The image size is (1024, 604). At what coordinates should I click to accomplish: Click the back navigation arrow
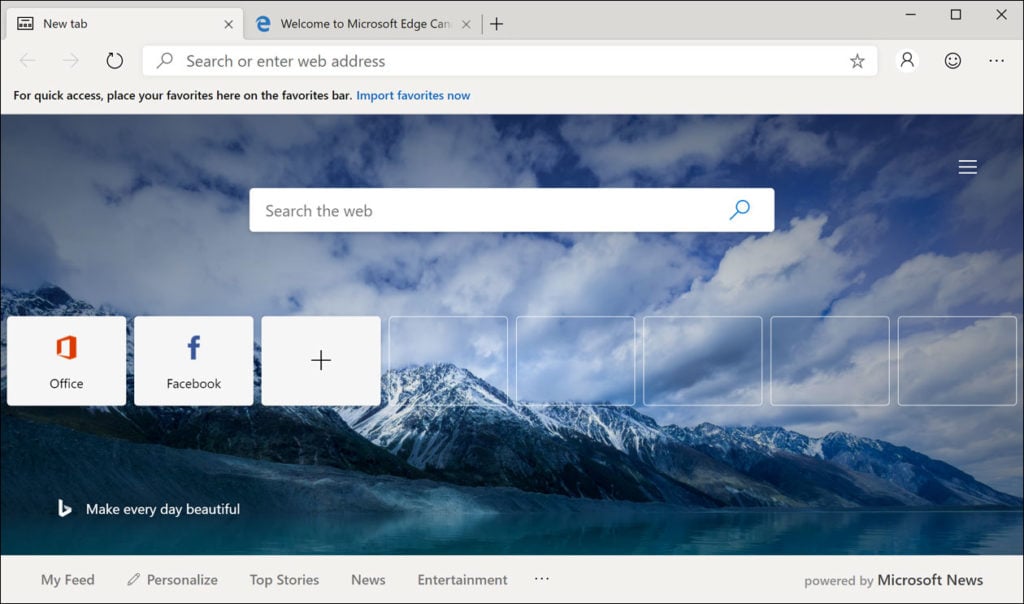[27, 60]
